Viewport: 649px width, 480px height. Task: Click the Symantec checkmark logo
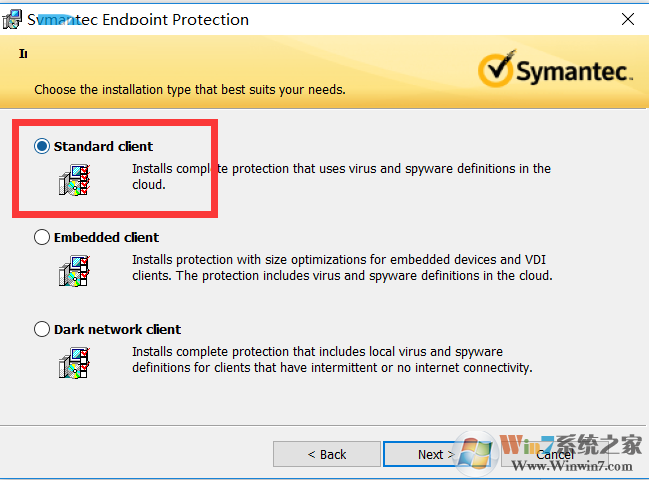[496, 70]
